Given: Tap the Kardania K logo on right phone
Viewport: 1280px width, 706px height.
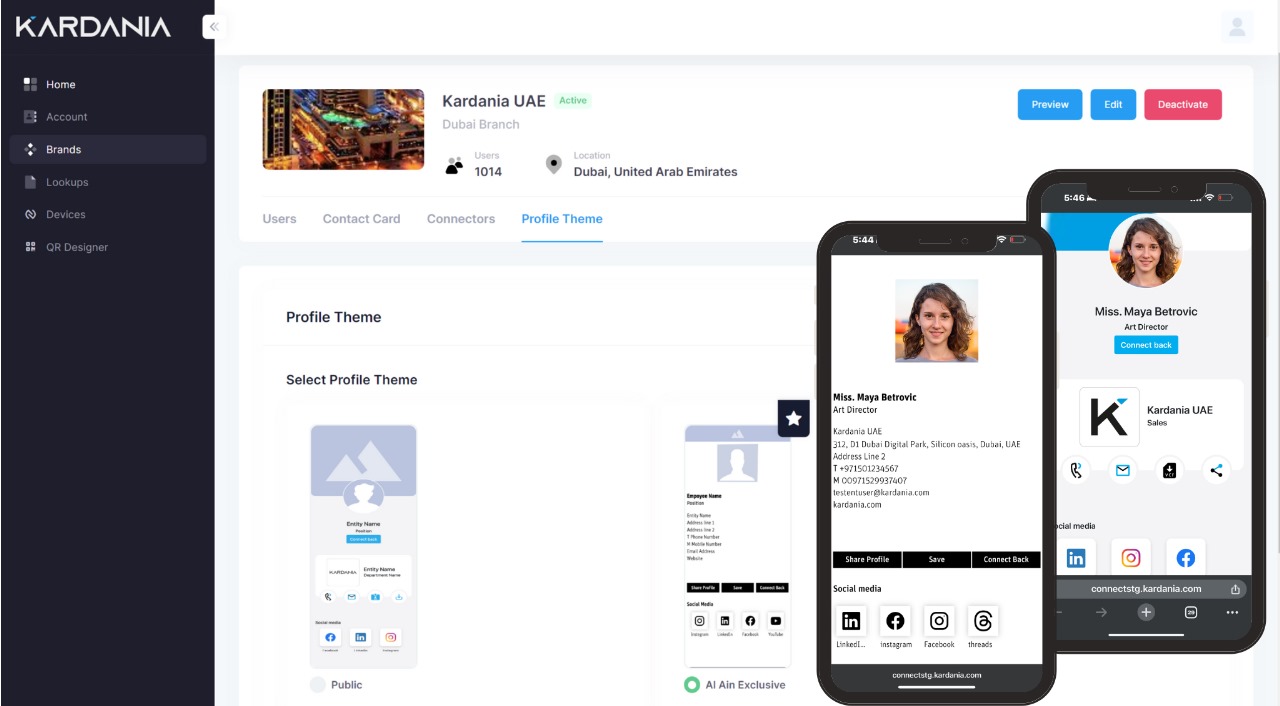Looking at the screenshot, I should [x=1109, y=417].
